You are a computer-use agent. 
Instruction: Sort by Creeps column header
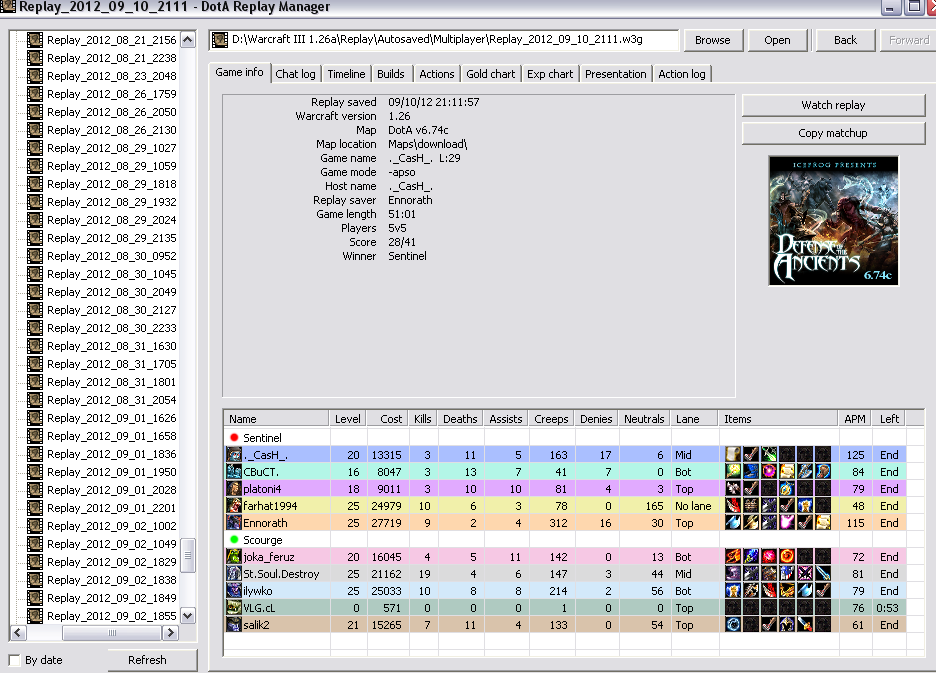(x=551, y=419)
